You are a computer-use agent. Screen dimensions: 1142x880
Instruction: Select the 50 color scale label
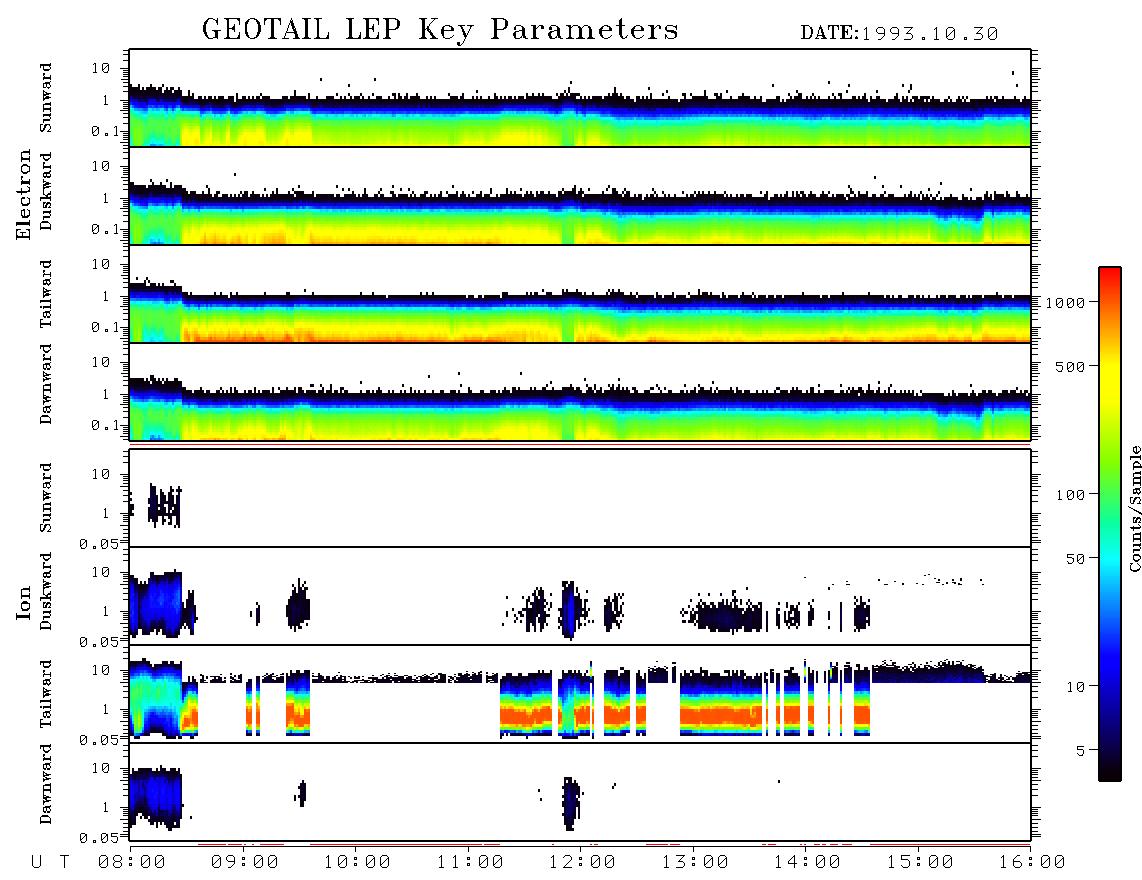(1075, 559)
